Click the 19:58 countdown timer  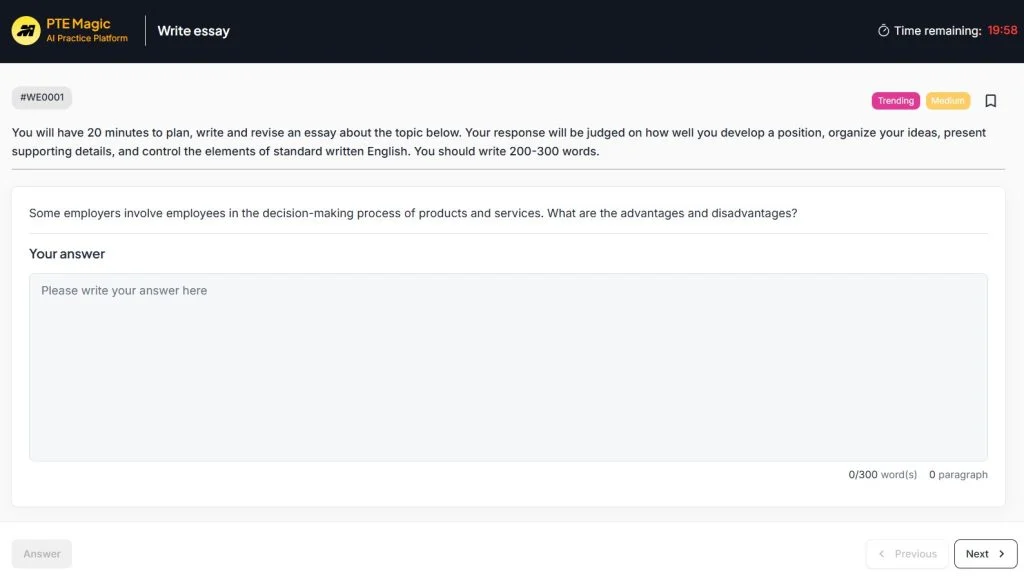click(x=1002, y=31)
